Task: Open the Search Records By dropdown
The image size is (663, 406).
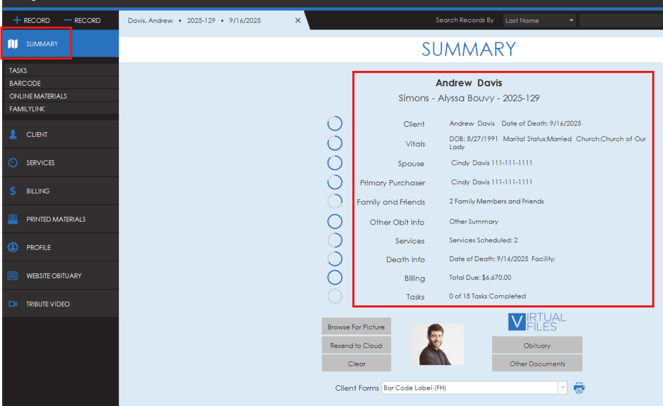Action: [539, 20]
